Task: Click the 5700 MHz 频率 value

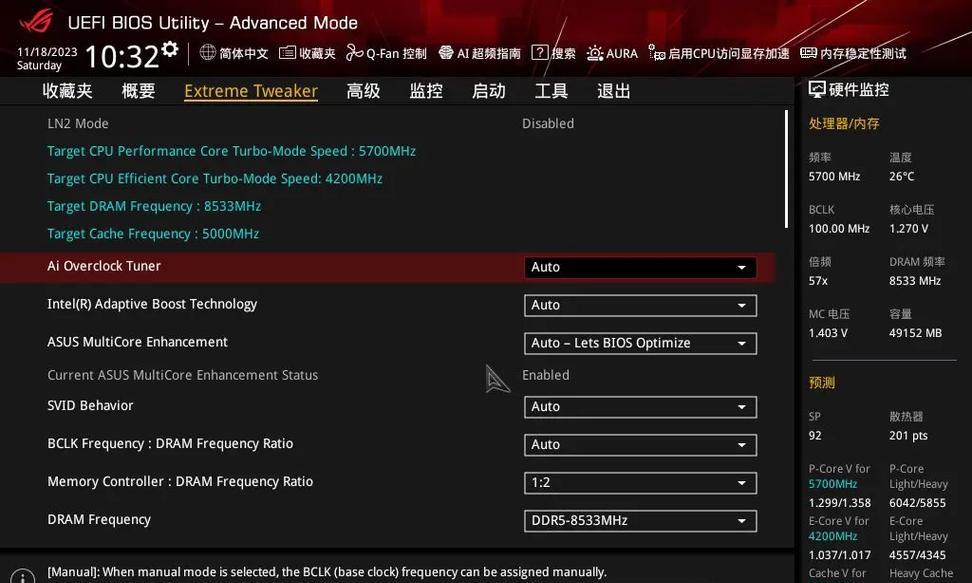Action: 834,176
